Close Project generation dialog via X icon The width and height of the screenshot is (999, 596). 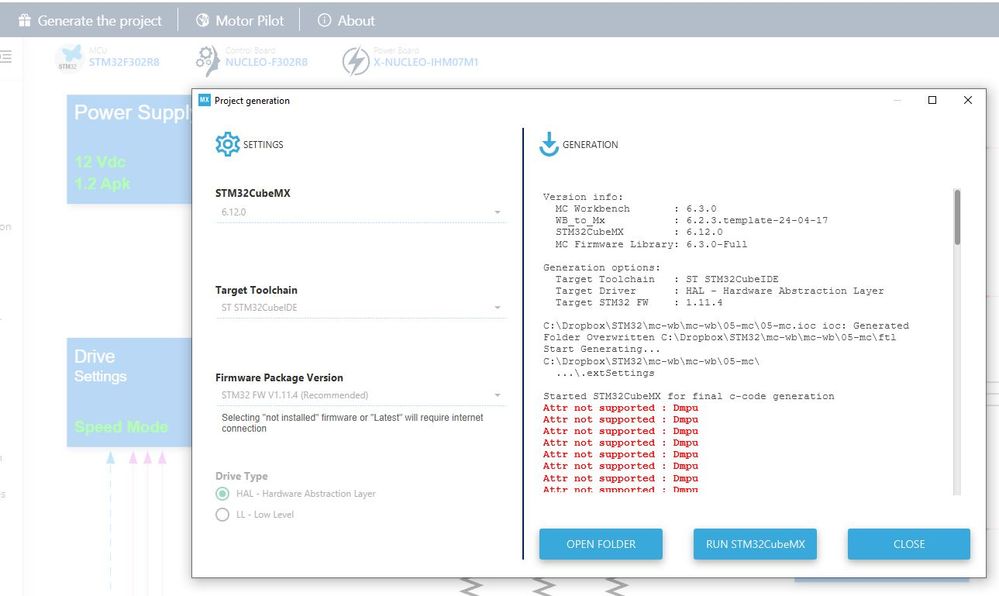(968, 100)
